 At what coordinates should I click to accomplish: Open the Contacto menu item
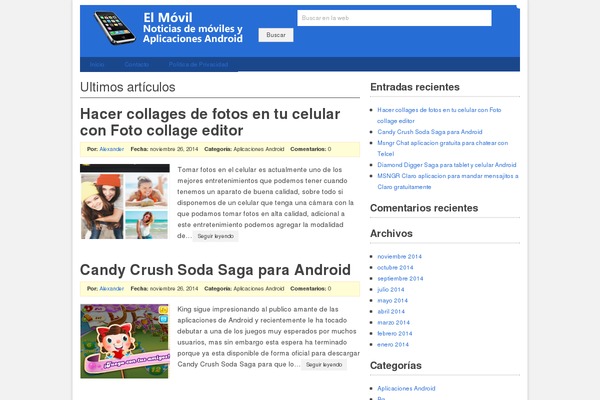pos(137,64)
